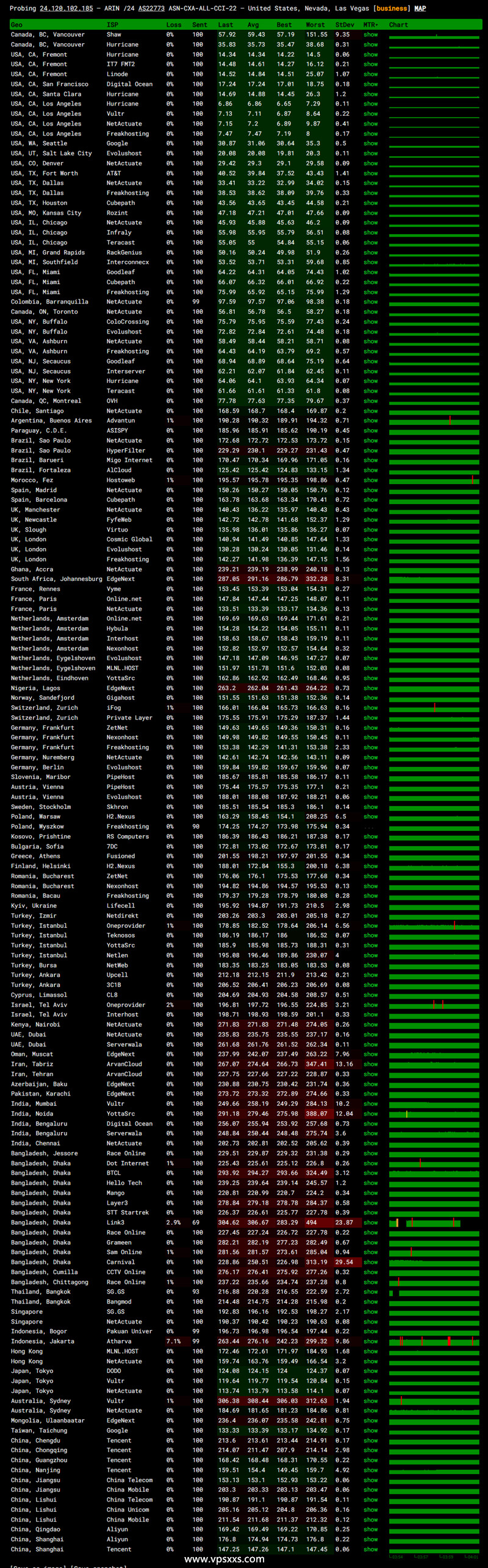
Task: Show MTR for Seattle Google row
Action: (x=371, y=143)
